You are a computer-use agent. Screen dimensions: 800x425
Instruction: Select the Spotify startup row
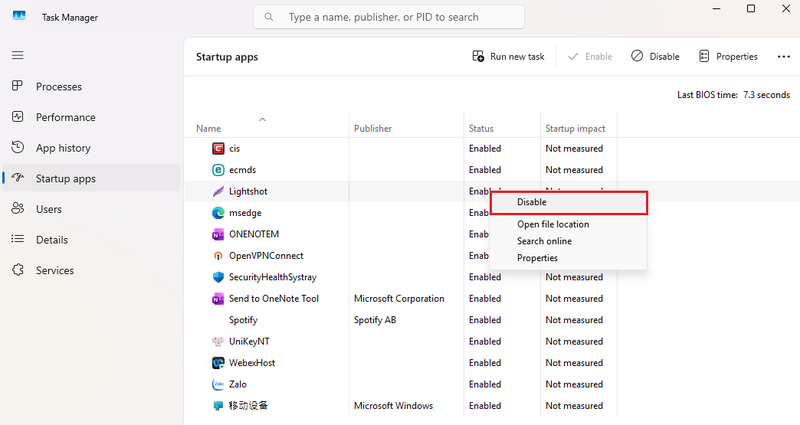401,320
